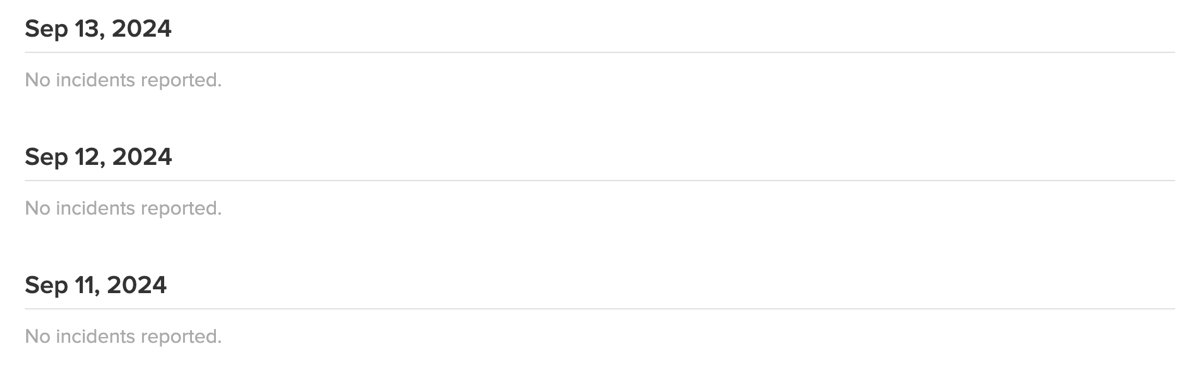The image size is (1200, 370).
Task: Click '2024' in the Sep 11 heading
Action: pos(138,285)
